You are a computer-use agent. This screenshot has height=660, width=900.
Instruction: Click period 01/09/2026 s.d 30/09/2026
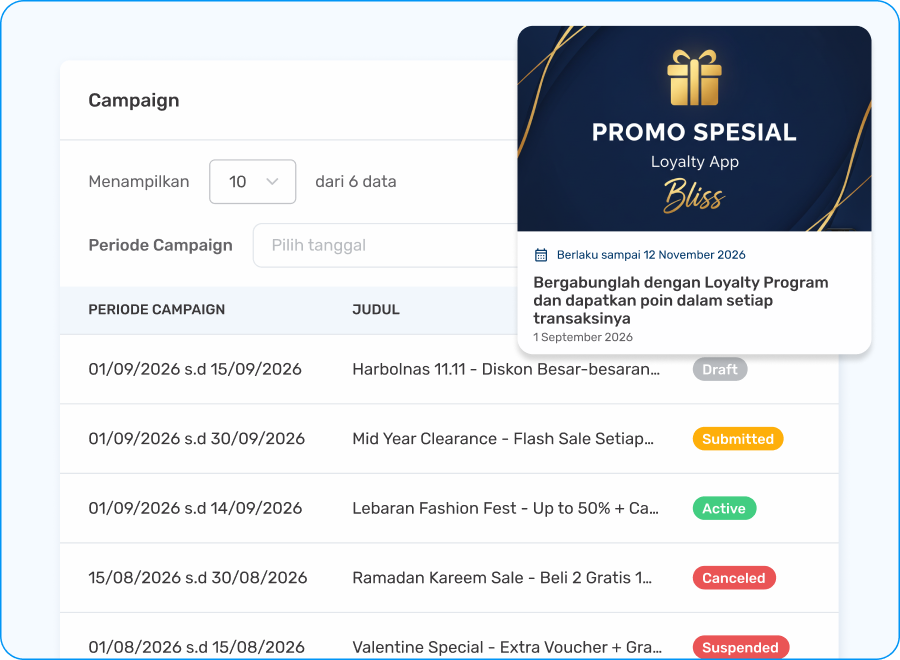pyautogui.click(x=197, y=439)
